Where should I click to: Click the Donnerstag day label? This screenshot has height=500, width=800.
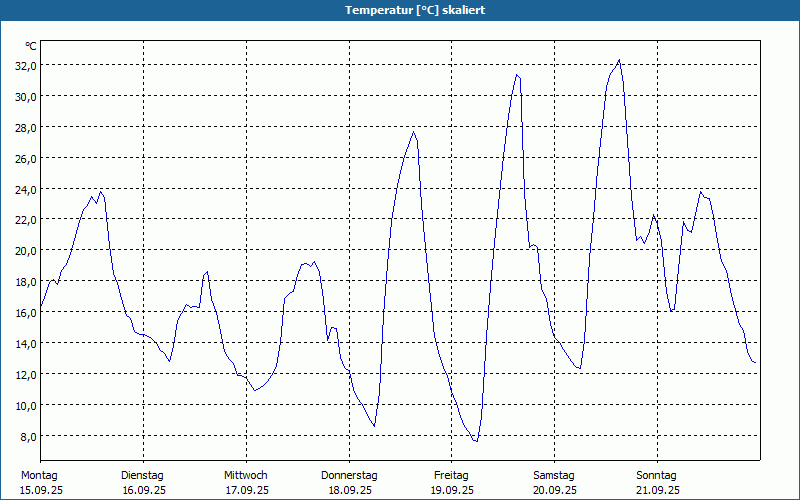349,476
